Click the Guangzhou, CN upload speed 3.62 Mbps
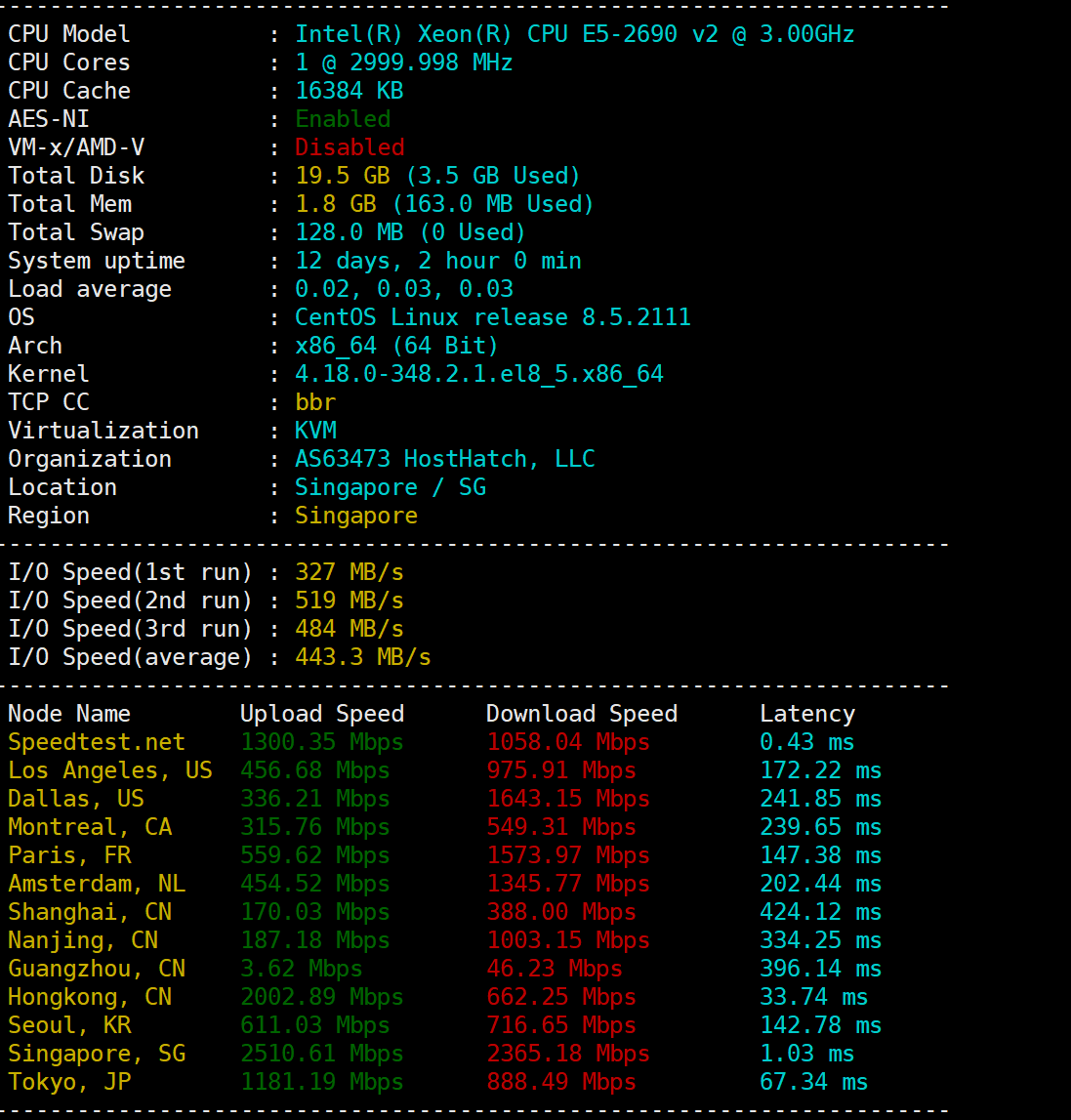 [301, 969]
